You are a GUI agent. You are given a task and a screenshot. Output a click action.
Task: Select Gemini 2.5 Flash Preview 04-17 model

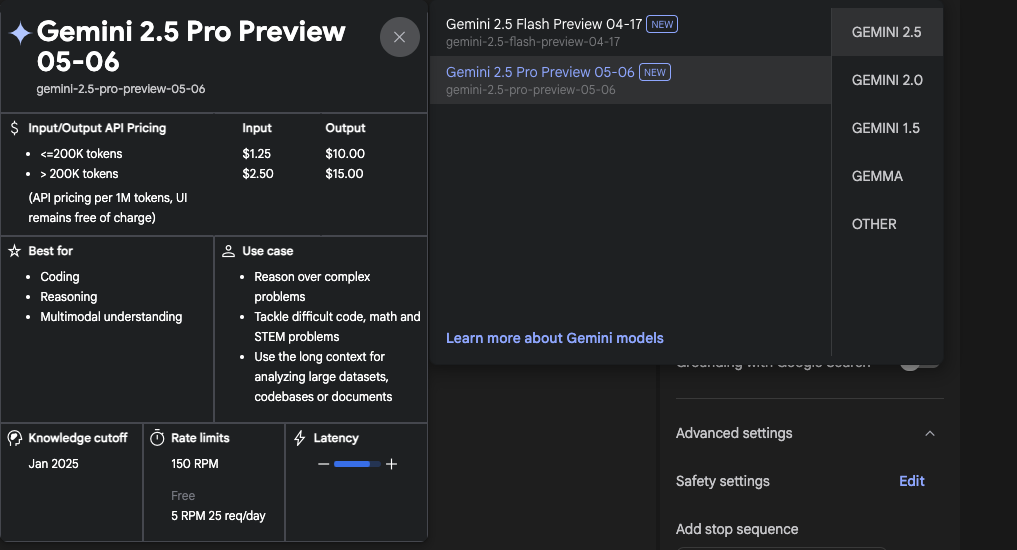630,32
